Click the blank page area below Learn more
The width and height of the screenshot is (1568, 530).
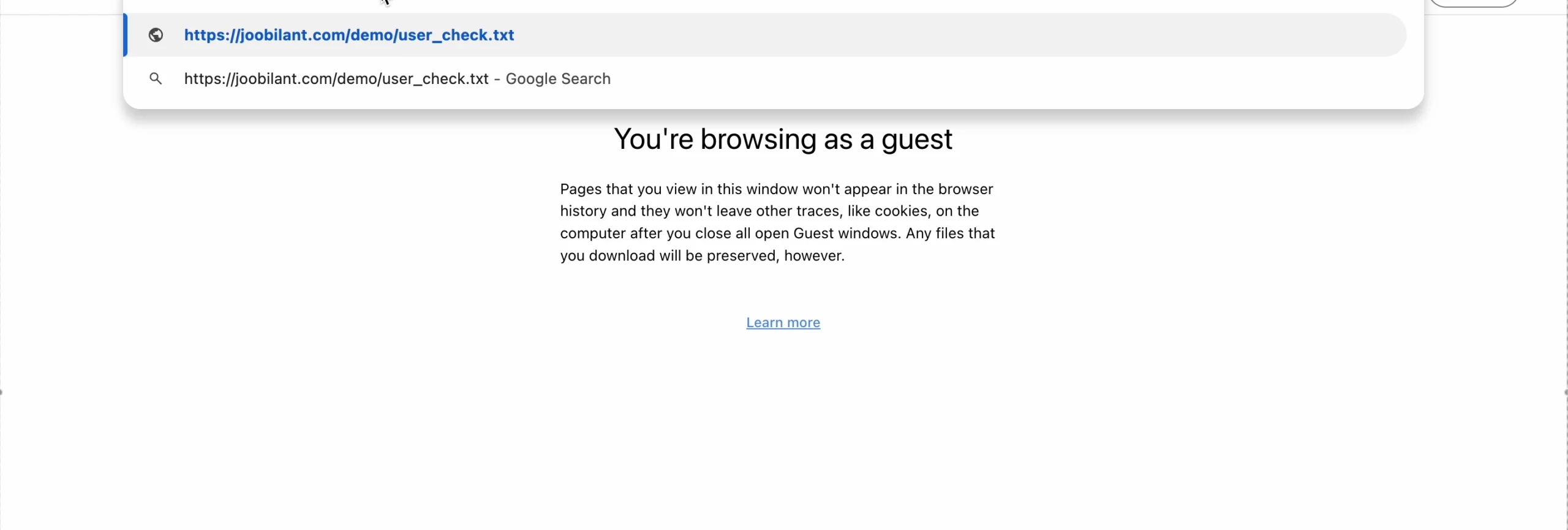pos(783,429)
